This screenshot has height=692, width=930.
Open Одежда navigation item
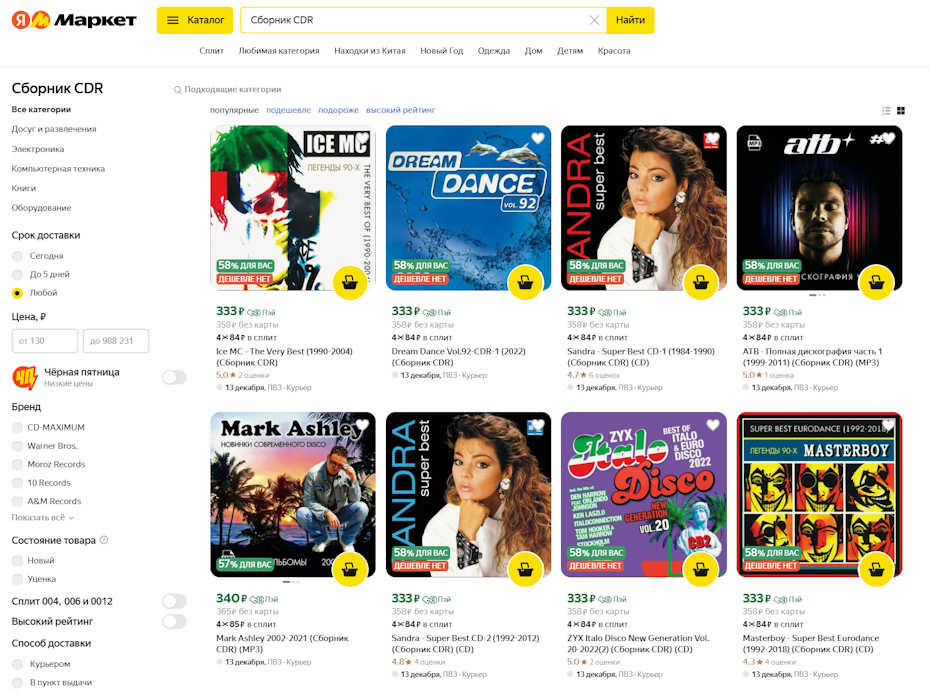point(493,51)
